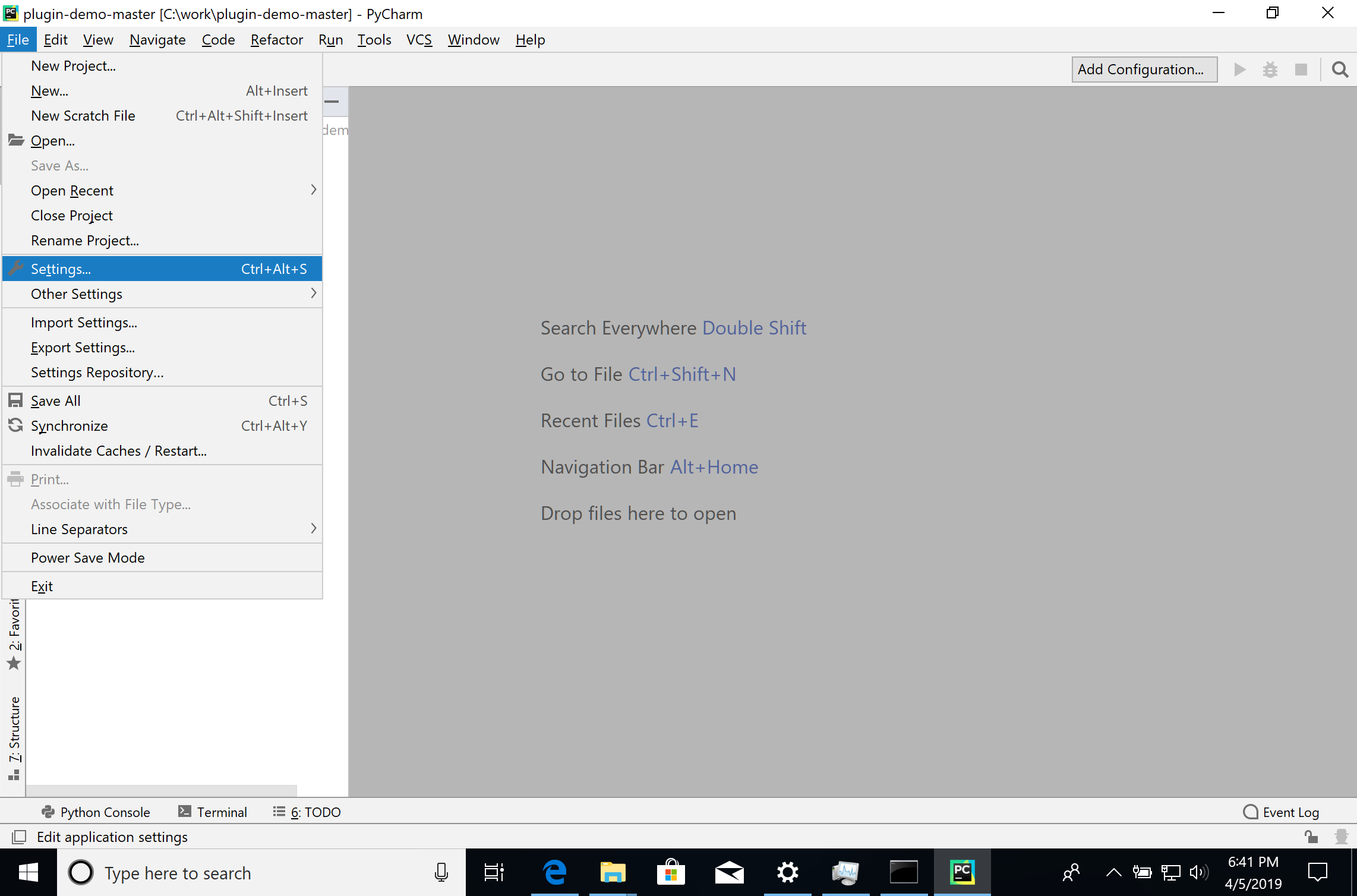Open the Refactor menu
The image size is (1357, 896).
(x=277, y=40)
